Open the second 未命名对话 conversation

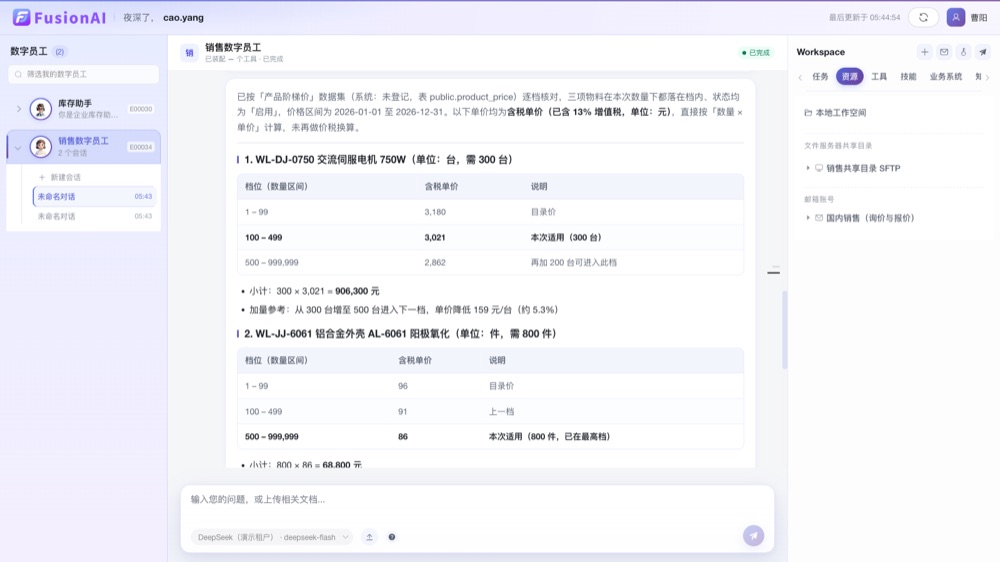coord(94,216)
